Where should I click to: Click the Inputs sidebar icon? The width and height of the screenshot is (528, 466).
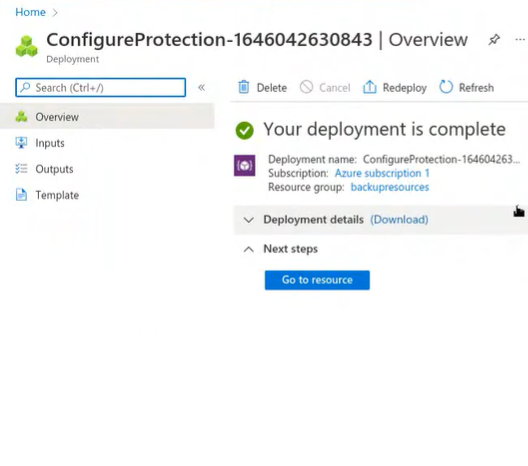click(21, 143)
